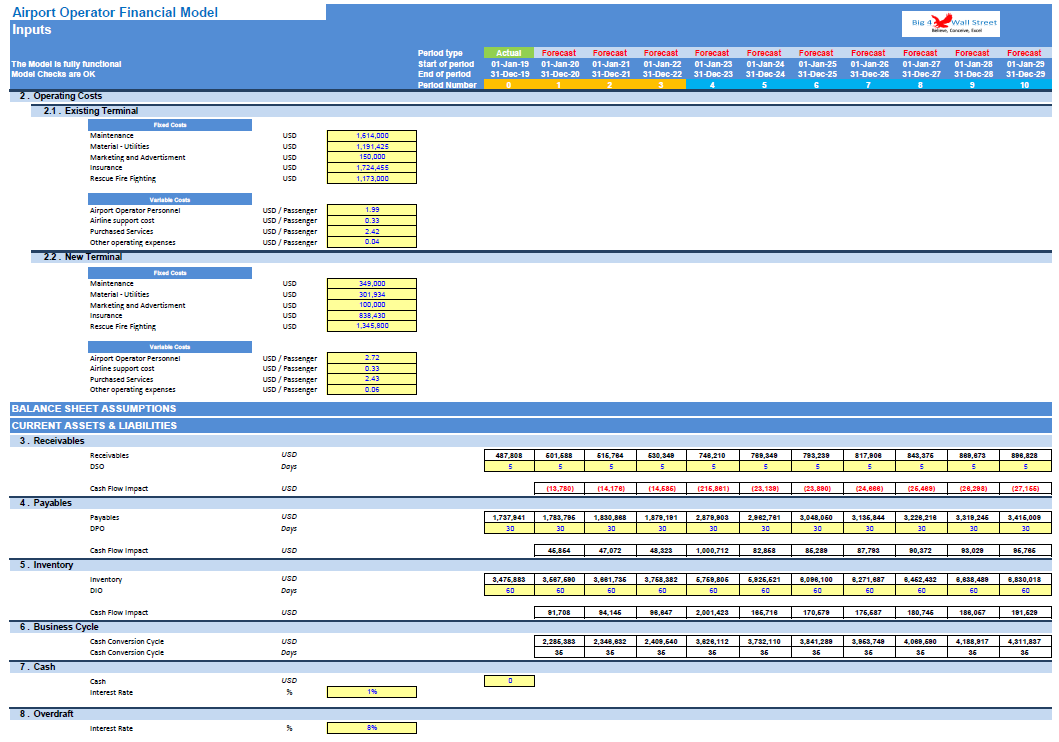Click the first Receivables value 487,808

tap(509, 456)
